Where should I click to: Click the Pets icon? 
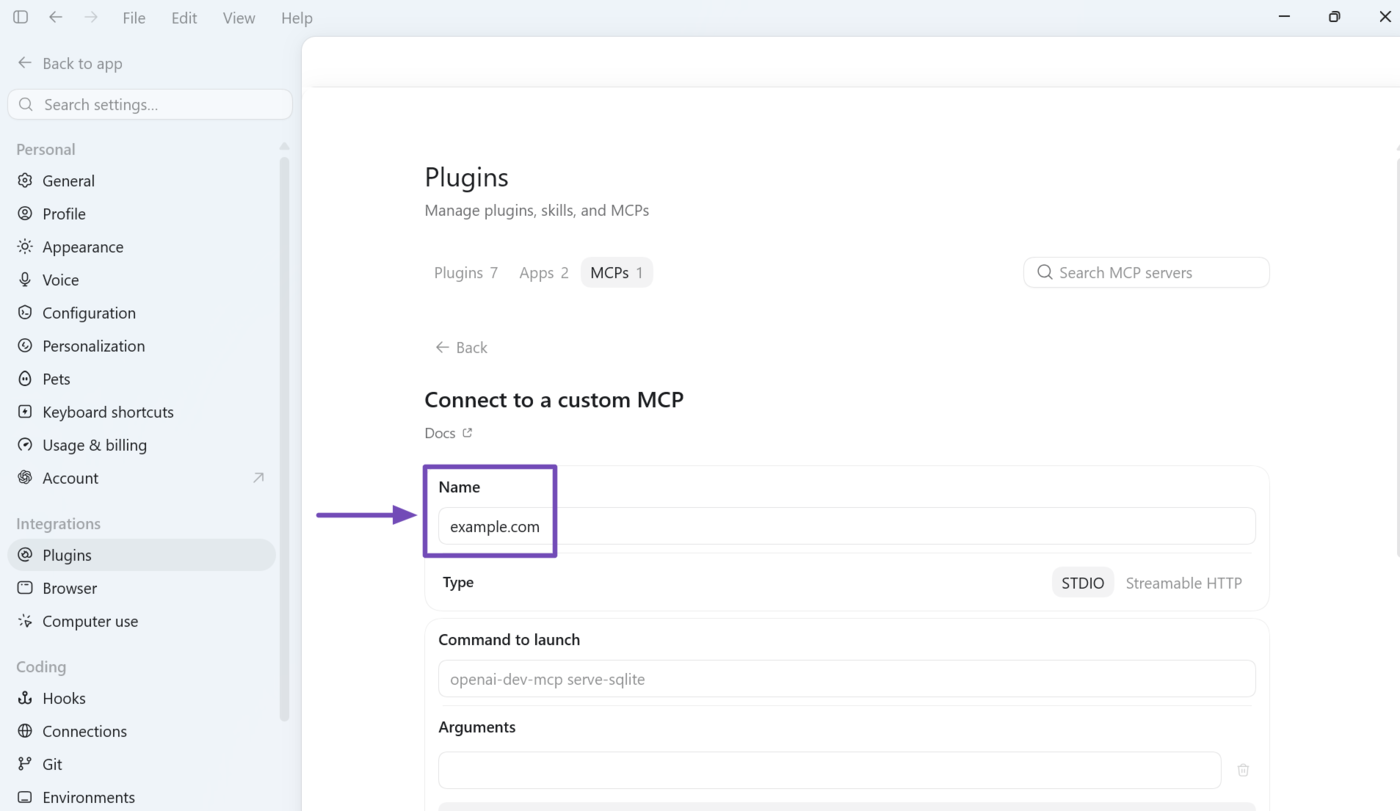(x=25, y=379)
